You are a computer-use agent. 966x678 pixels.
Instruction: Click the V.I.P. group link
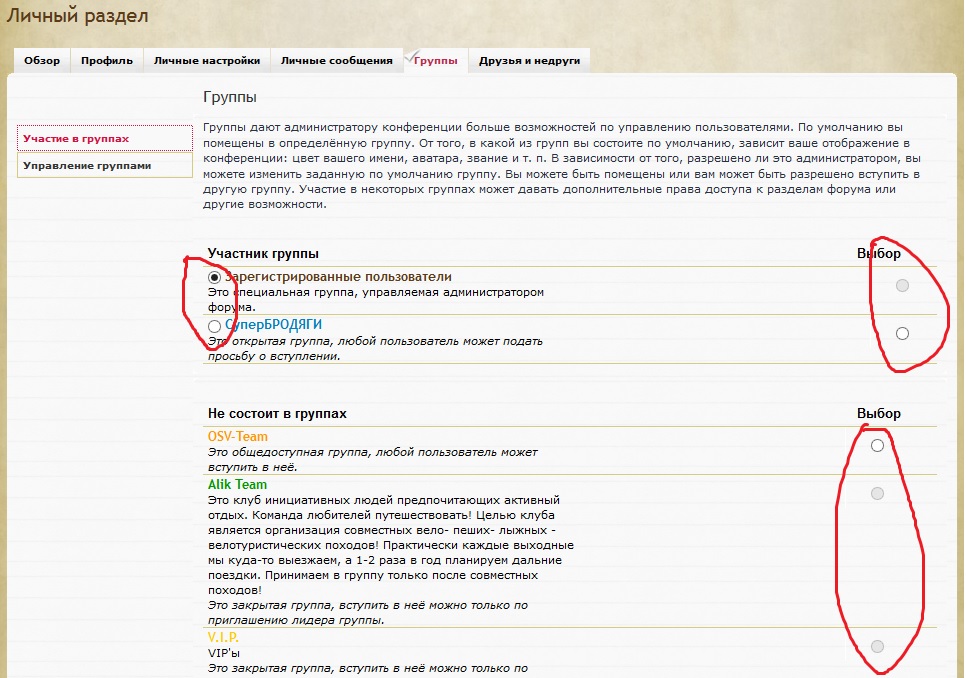click(223, 638)
